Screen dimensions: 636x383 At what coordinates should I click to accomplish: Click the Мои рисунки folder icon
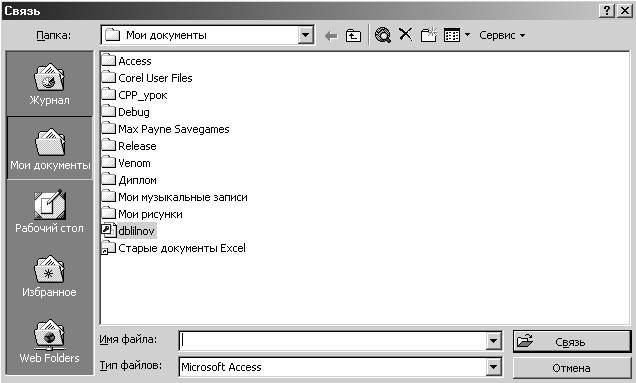(x=108, y=213)
